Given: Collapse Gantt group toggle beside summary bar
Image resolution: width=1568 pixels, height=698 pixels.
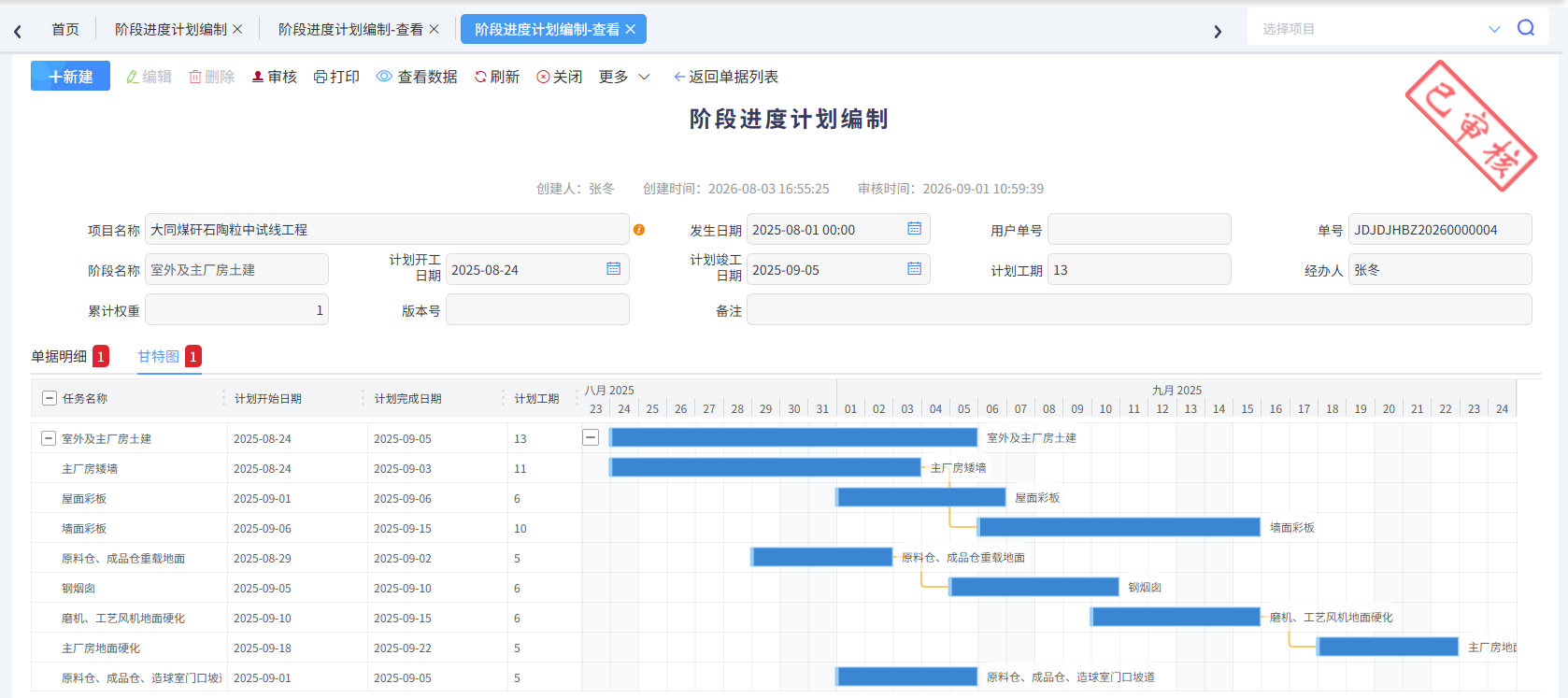Looking at the screenshot, I should [591, 437].
